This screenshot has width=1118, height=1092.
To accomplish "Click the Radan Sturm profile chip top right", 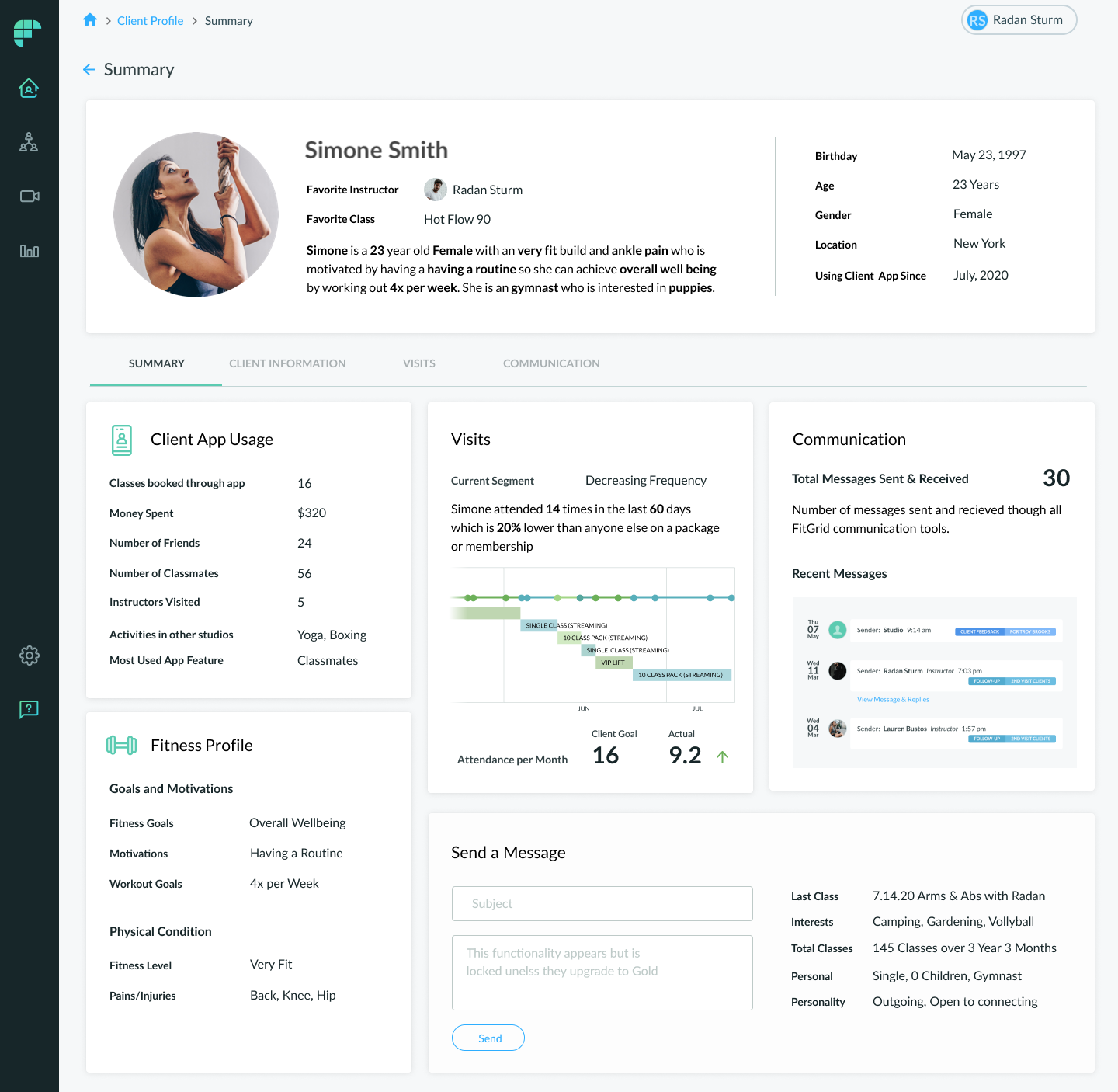I will click(1019, 19).
